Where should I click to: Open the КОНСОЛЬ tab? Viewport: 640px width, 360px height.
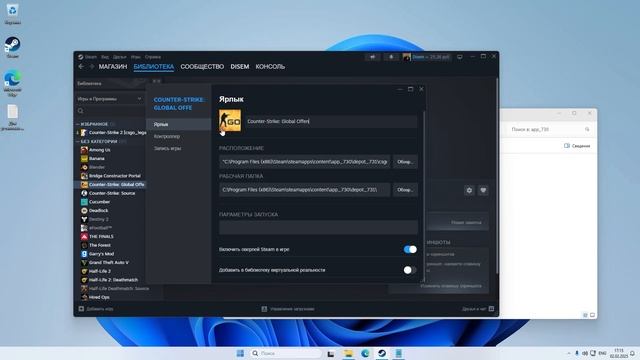click(x=270, y=67)
